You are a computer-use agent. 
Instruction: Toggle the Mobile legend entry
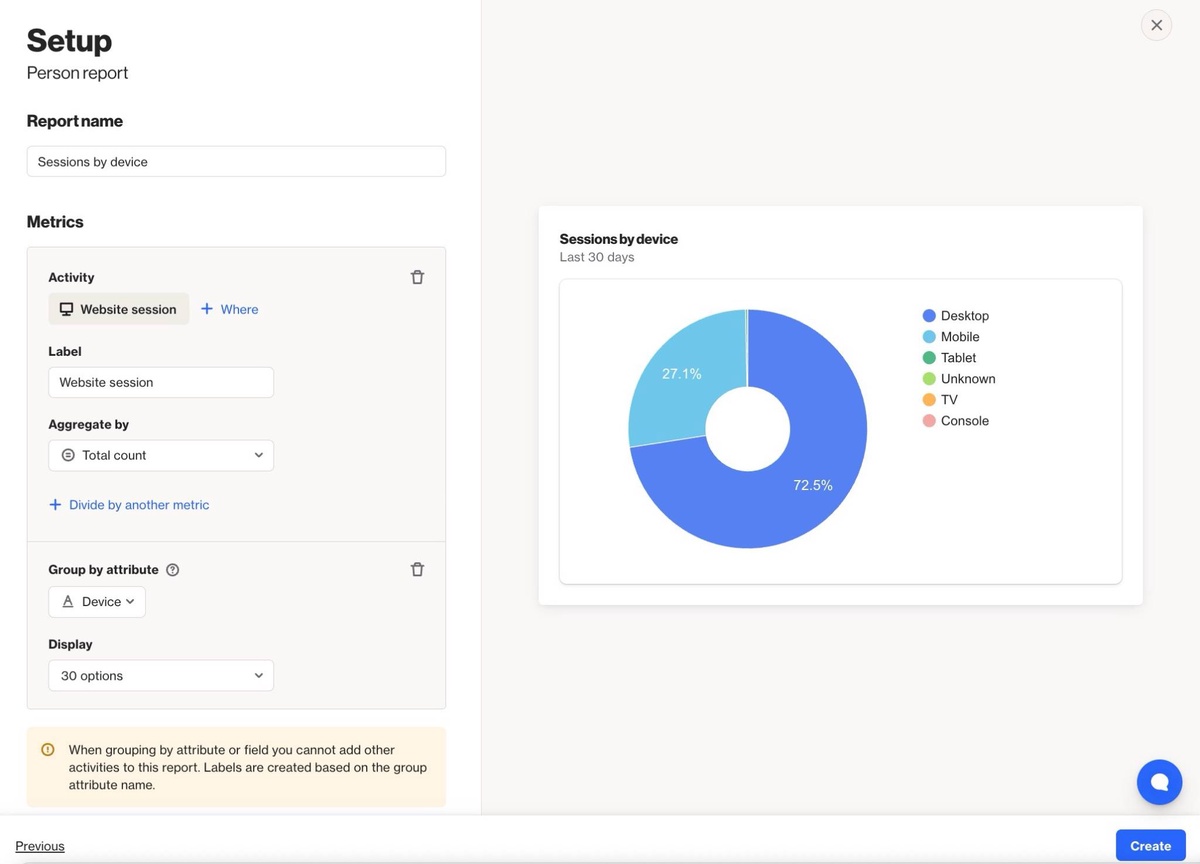coord(951,337)
